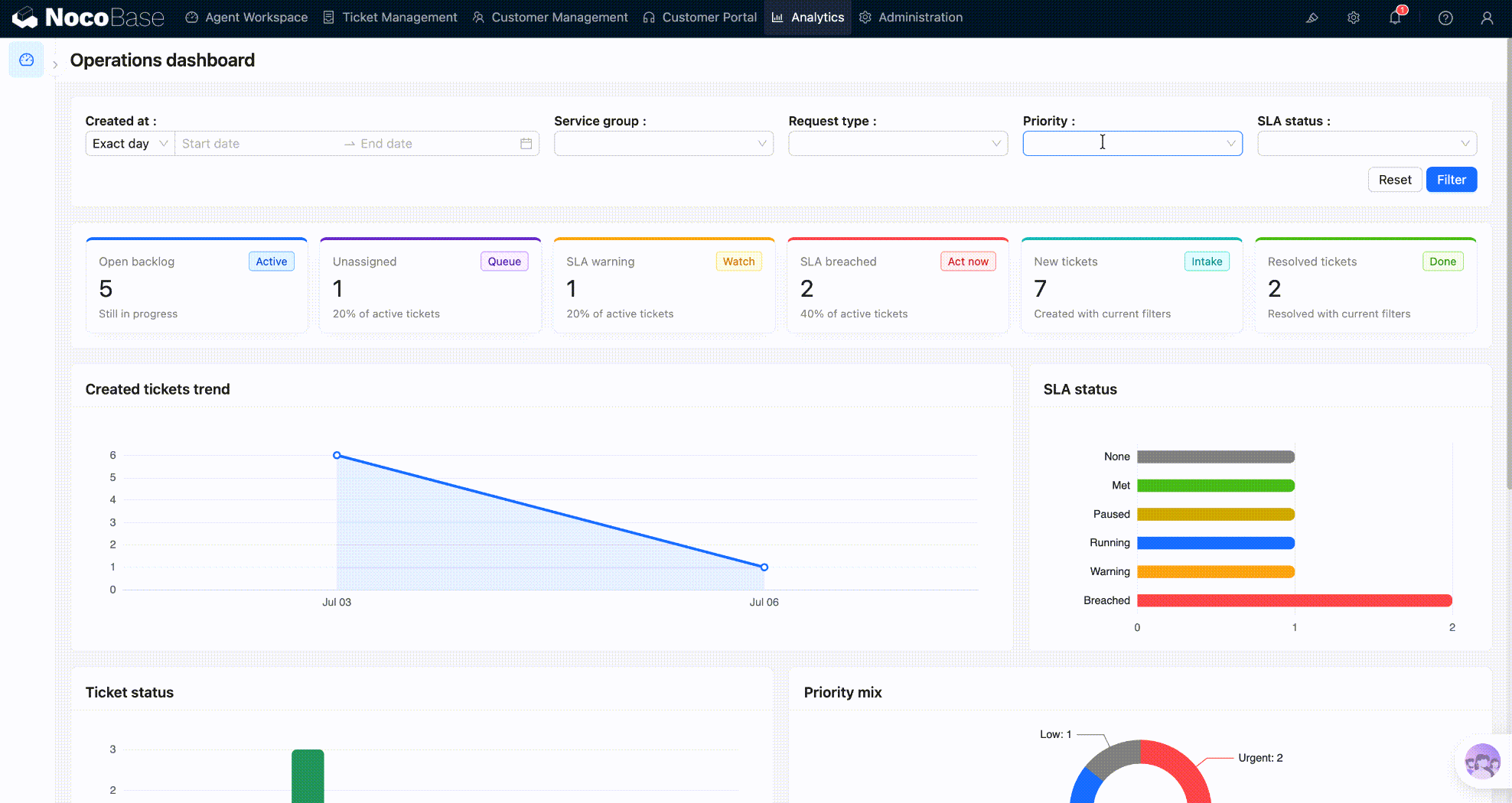This screenshot has height=803, width=1512.
Task: Expand the Request type dropdown
Action: 898,144
